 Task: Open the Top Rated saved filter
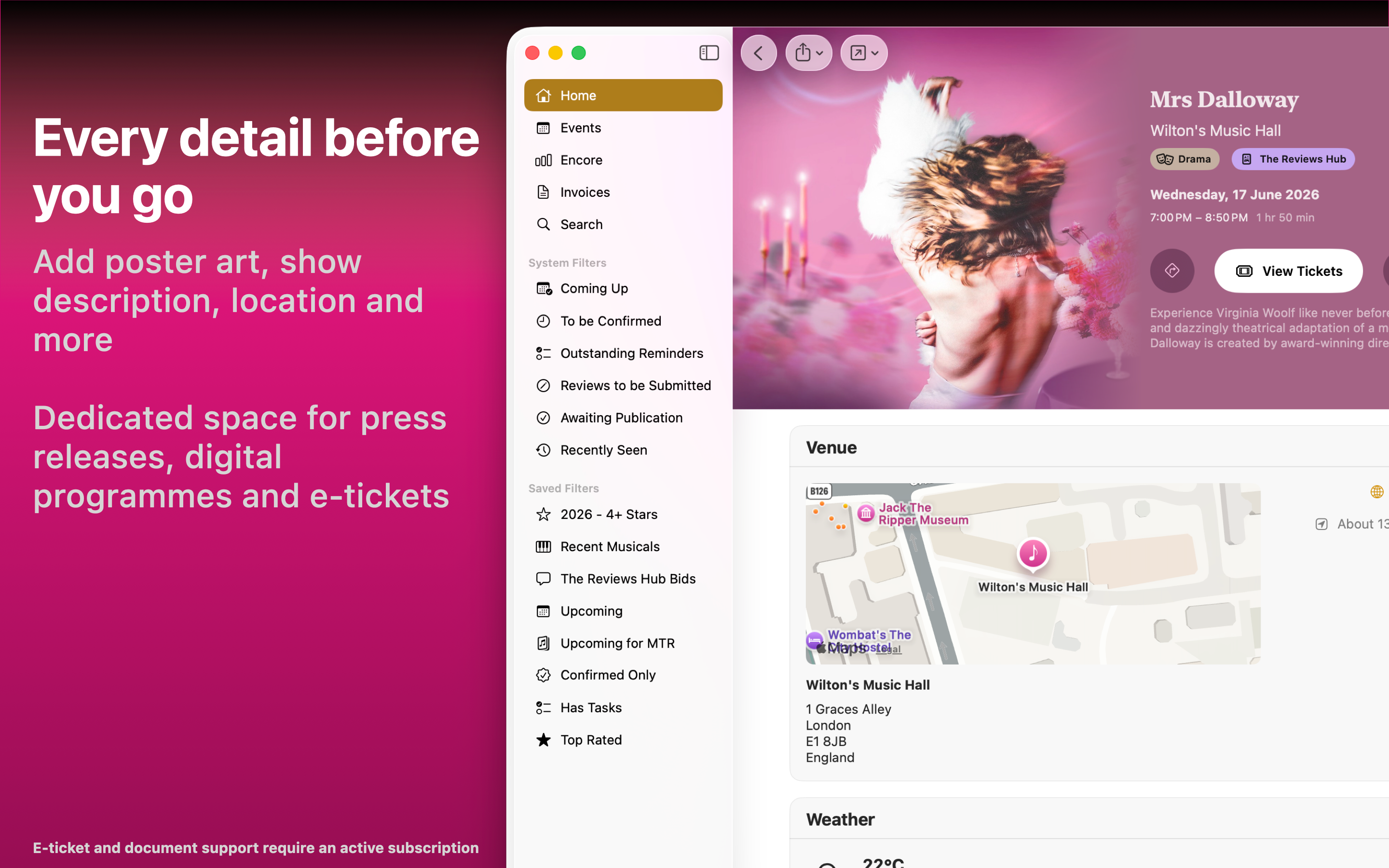[x=623, y=739]
